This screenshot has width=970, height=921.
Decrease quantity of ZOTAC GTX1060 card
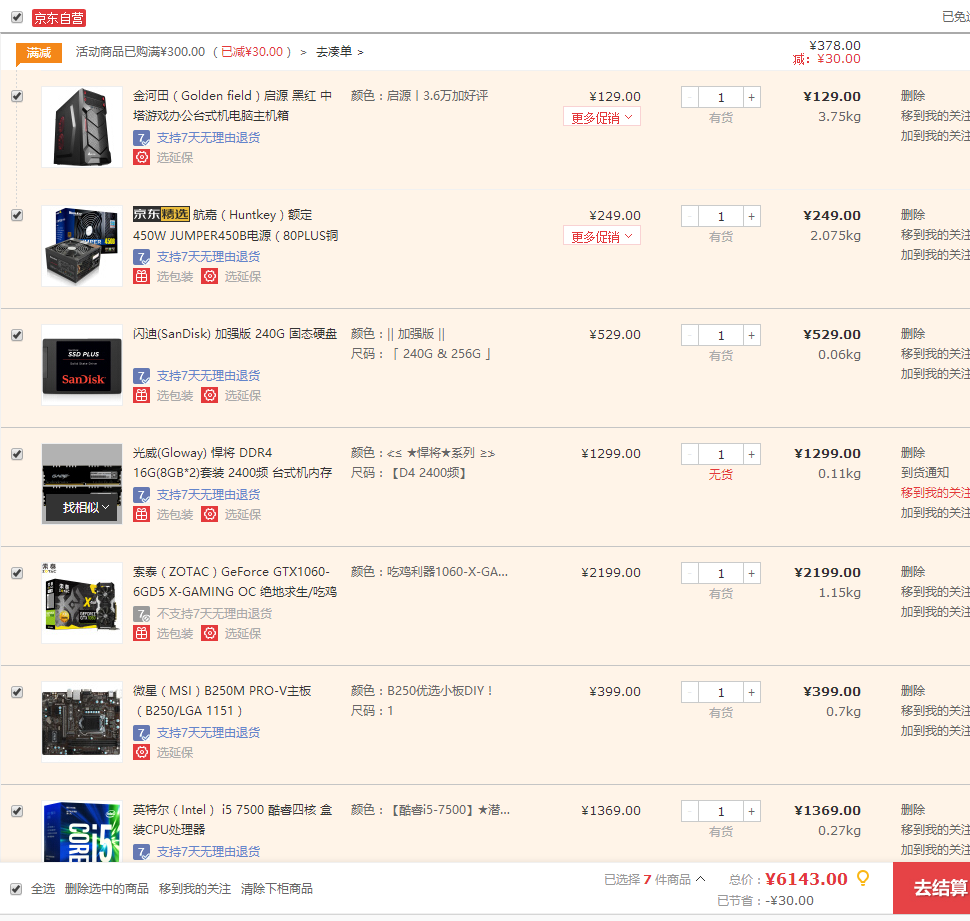click(690, 573)
